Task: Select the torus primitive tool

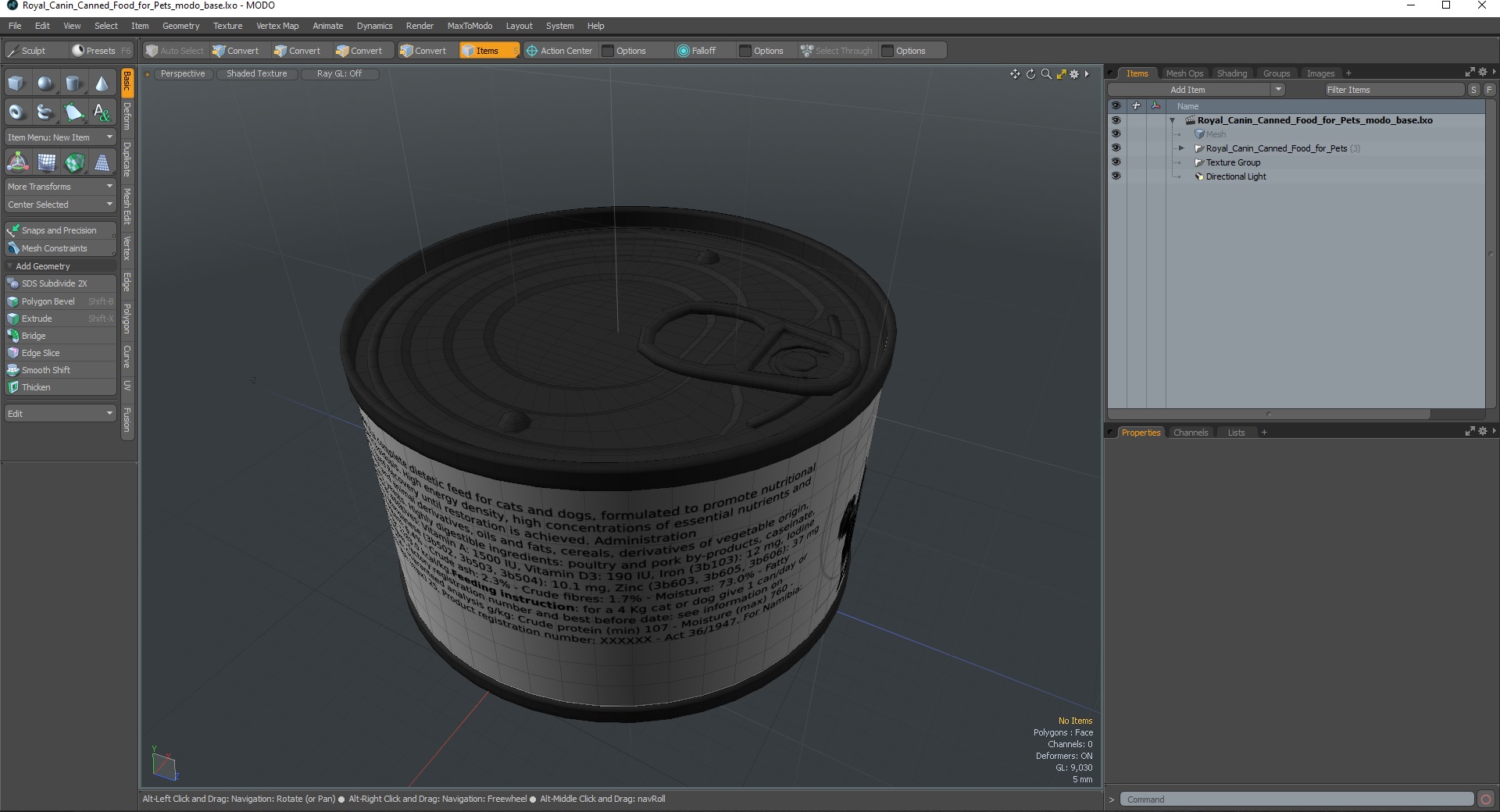Action: (16, 112)
